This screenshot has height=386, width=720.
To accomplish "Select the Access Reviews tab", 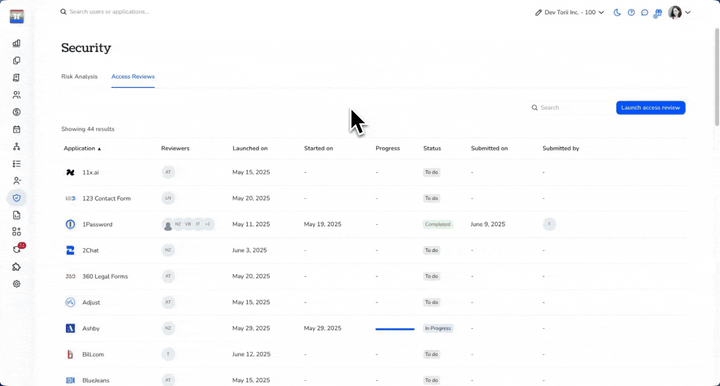I will pyautogui.click(x=133, y=77).
